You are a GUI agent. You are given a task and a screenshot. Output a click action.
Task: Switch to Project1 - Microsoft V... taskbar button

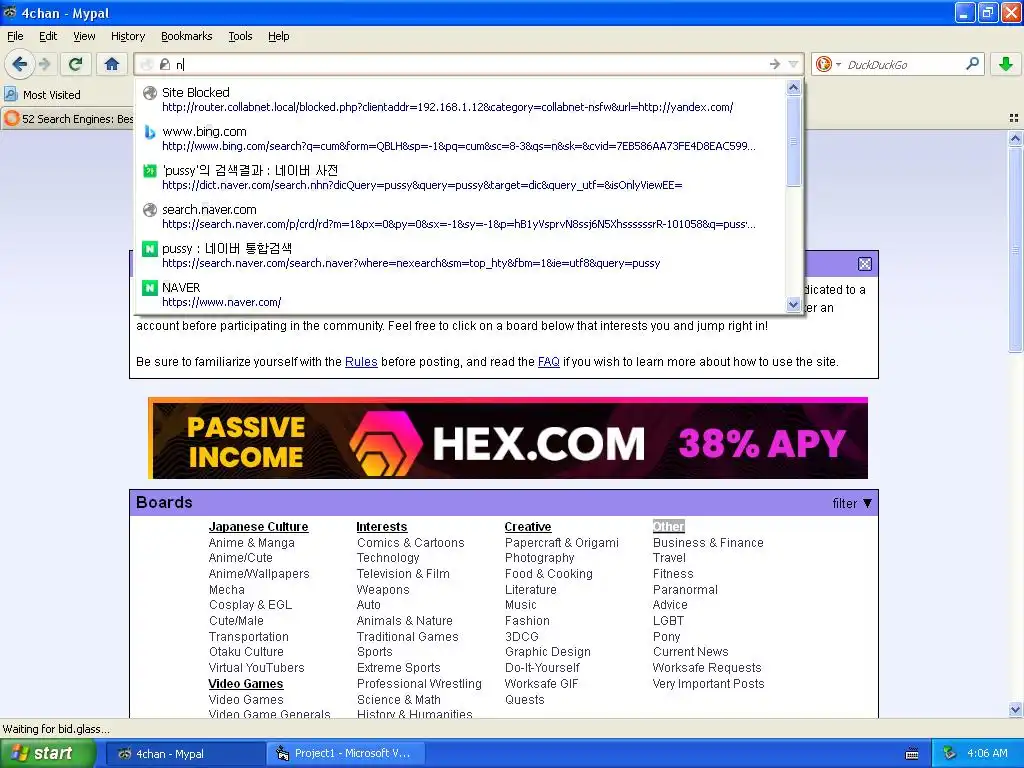[x=345, y=754]
